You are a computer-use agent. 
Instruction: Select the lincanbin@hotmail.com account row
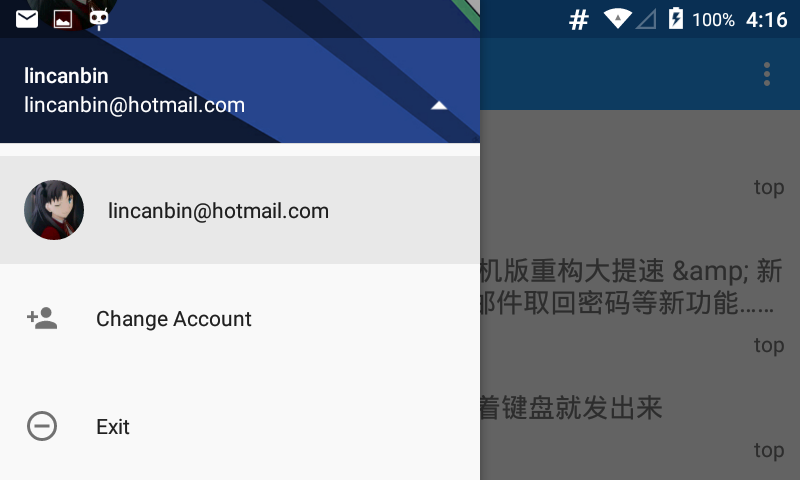[x=240, y=210]
